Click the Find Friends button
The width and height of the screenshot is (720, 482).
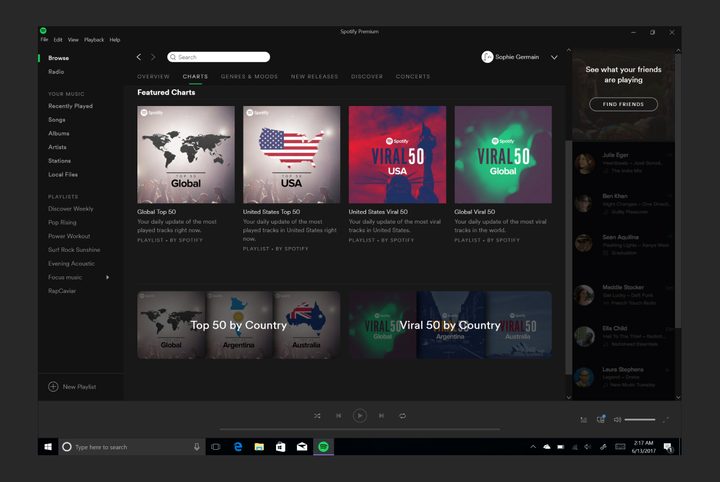click(623, 104)
